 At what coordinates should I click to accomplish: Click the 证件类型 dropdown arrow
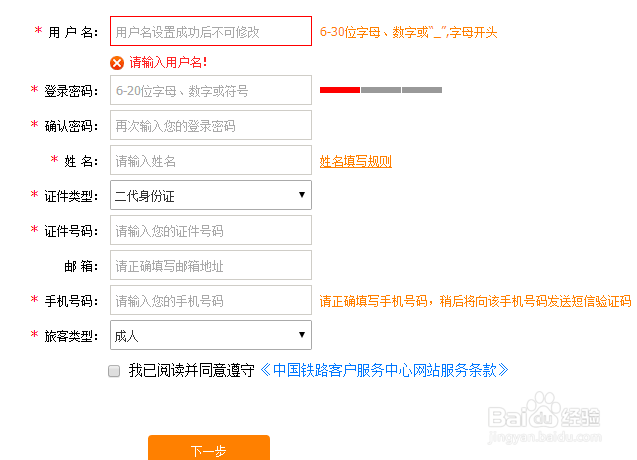301,195
